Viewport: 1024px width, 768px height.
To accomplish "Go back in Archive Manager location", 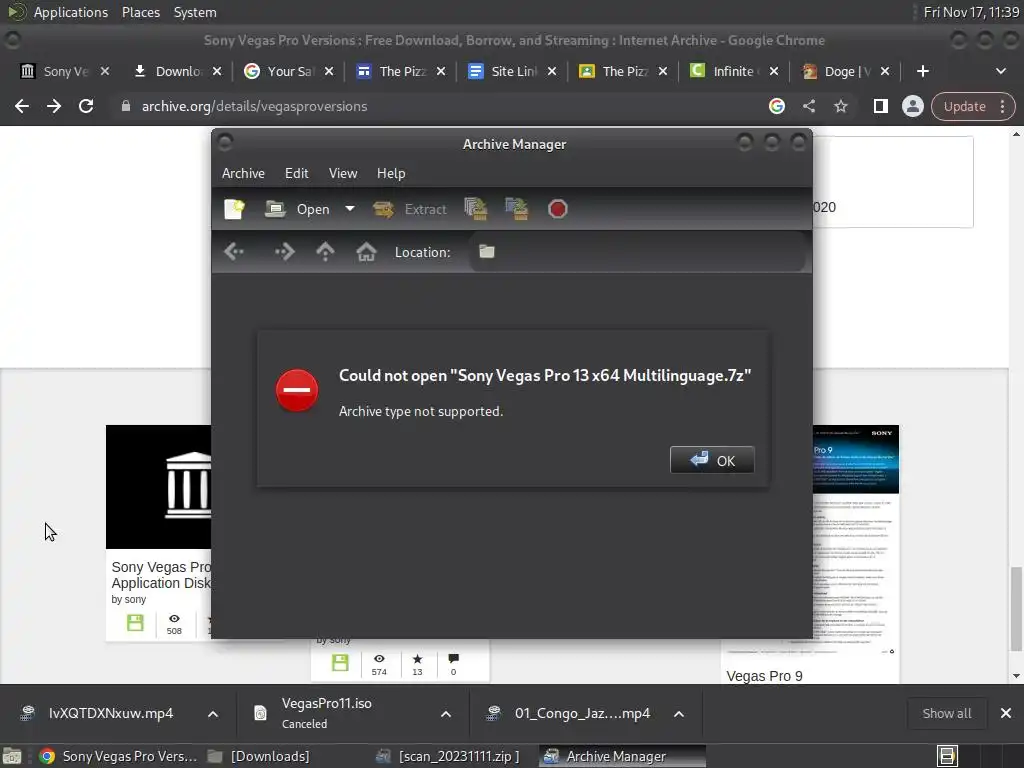I will (x=234, y=252).
